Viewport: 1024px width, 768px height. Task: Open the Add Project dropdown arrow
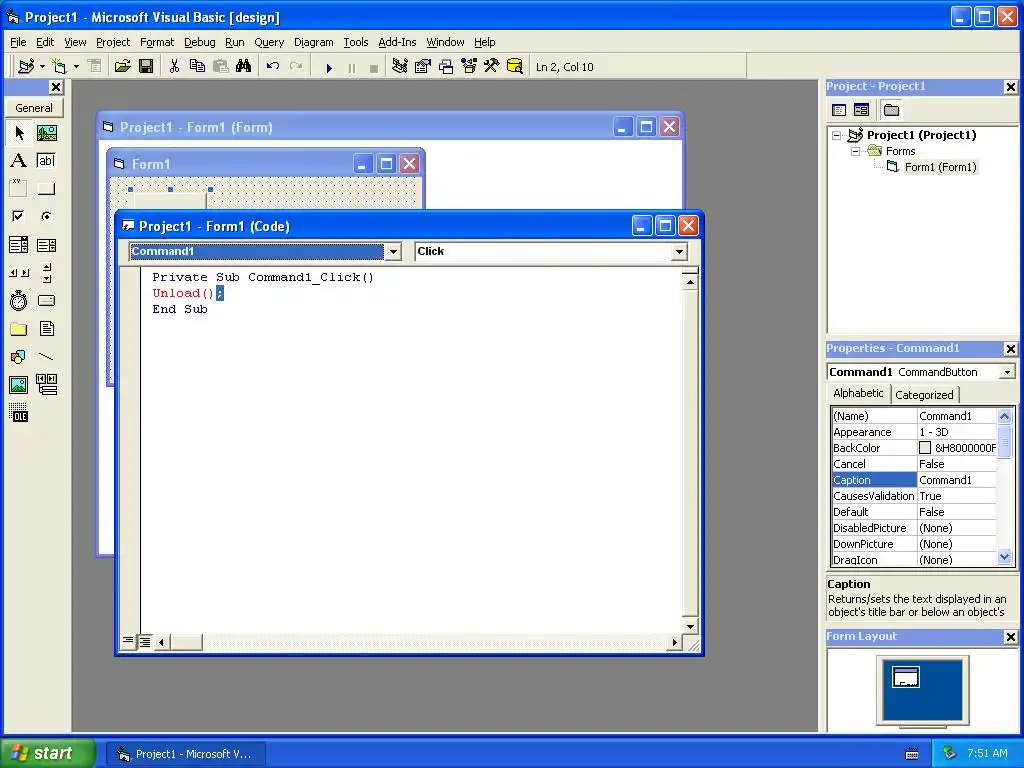click(x=42, y=67)
